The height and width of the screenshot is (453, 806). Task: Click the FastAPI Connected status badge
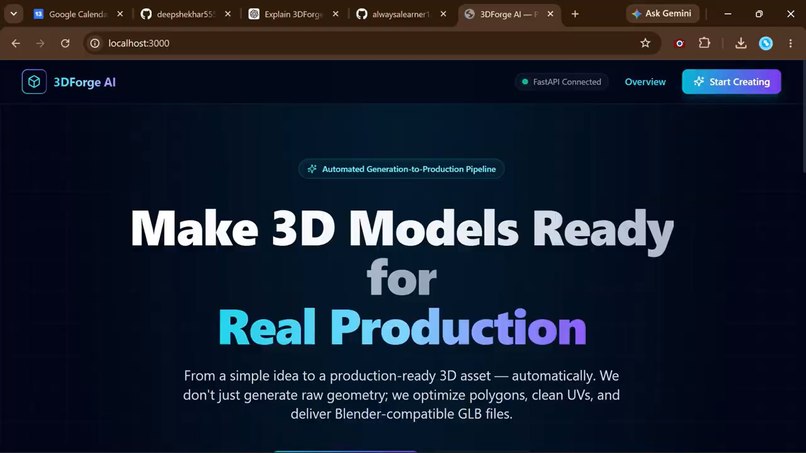coord(562,82)
